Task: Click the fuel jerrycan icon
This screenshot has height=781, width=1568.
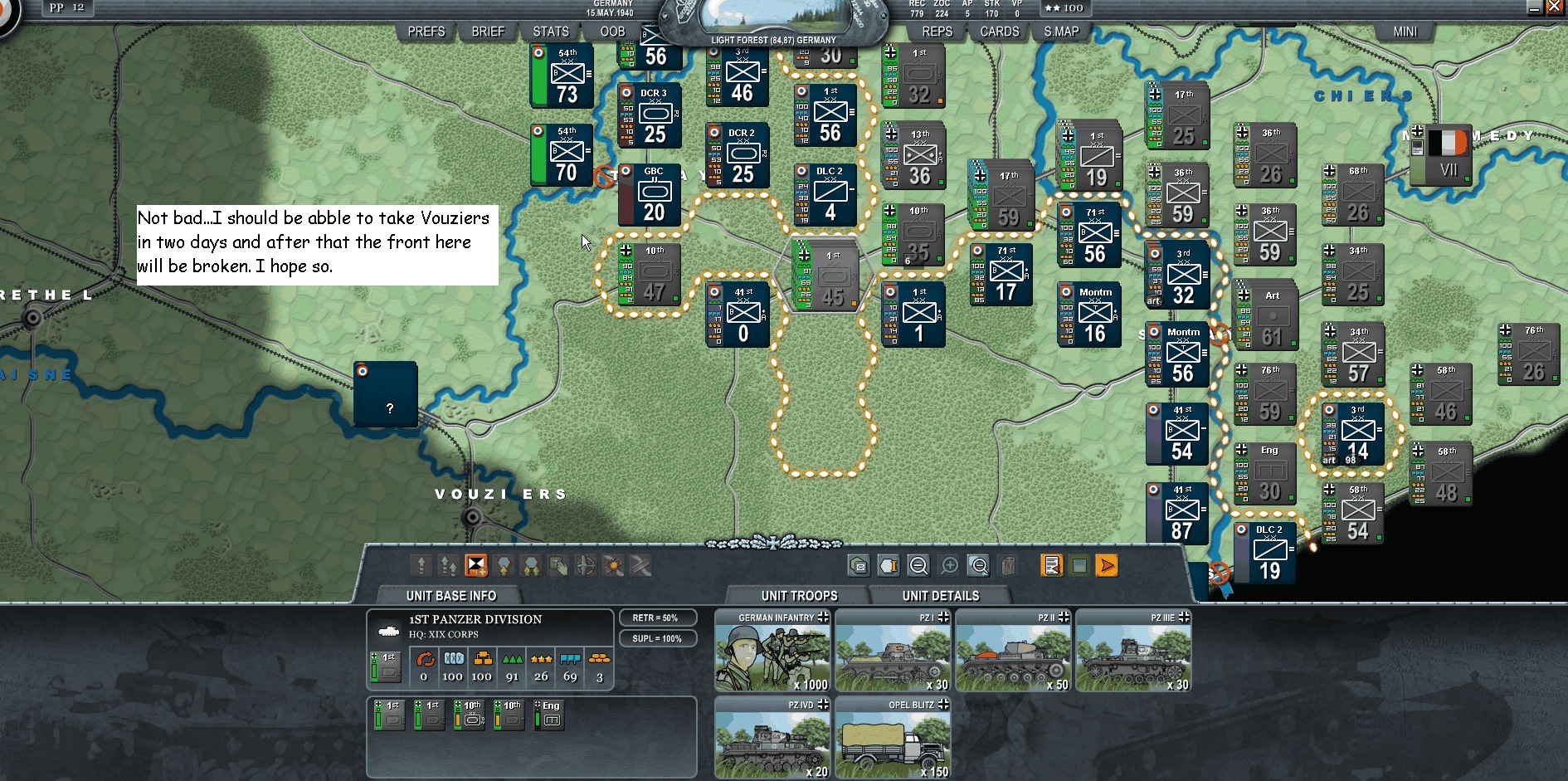Action: [1008, 566]
